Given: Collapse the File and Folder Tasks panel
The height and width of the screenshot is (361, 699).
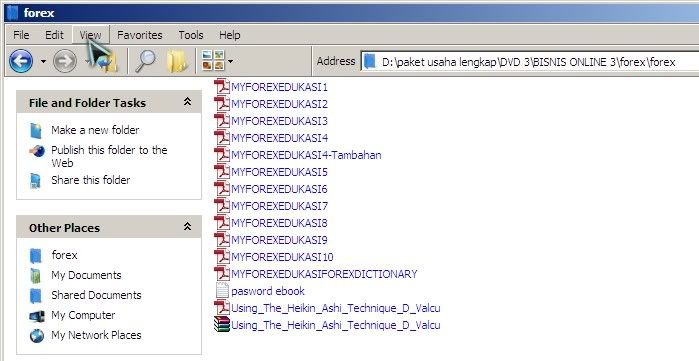Looking at the screenshot, I should point(188,102).
